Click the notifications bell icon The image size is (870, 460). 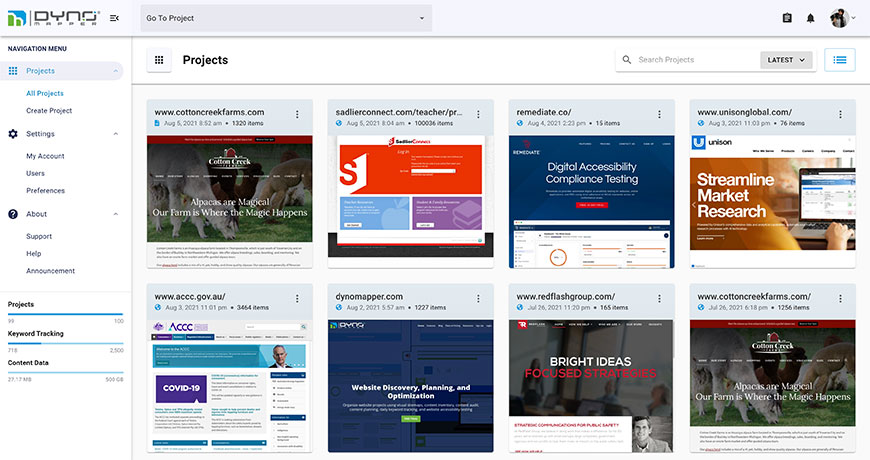(x=811, y=18)
